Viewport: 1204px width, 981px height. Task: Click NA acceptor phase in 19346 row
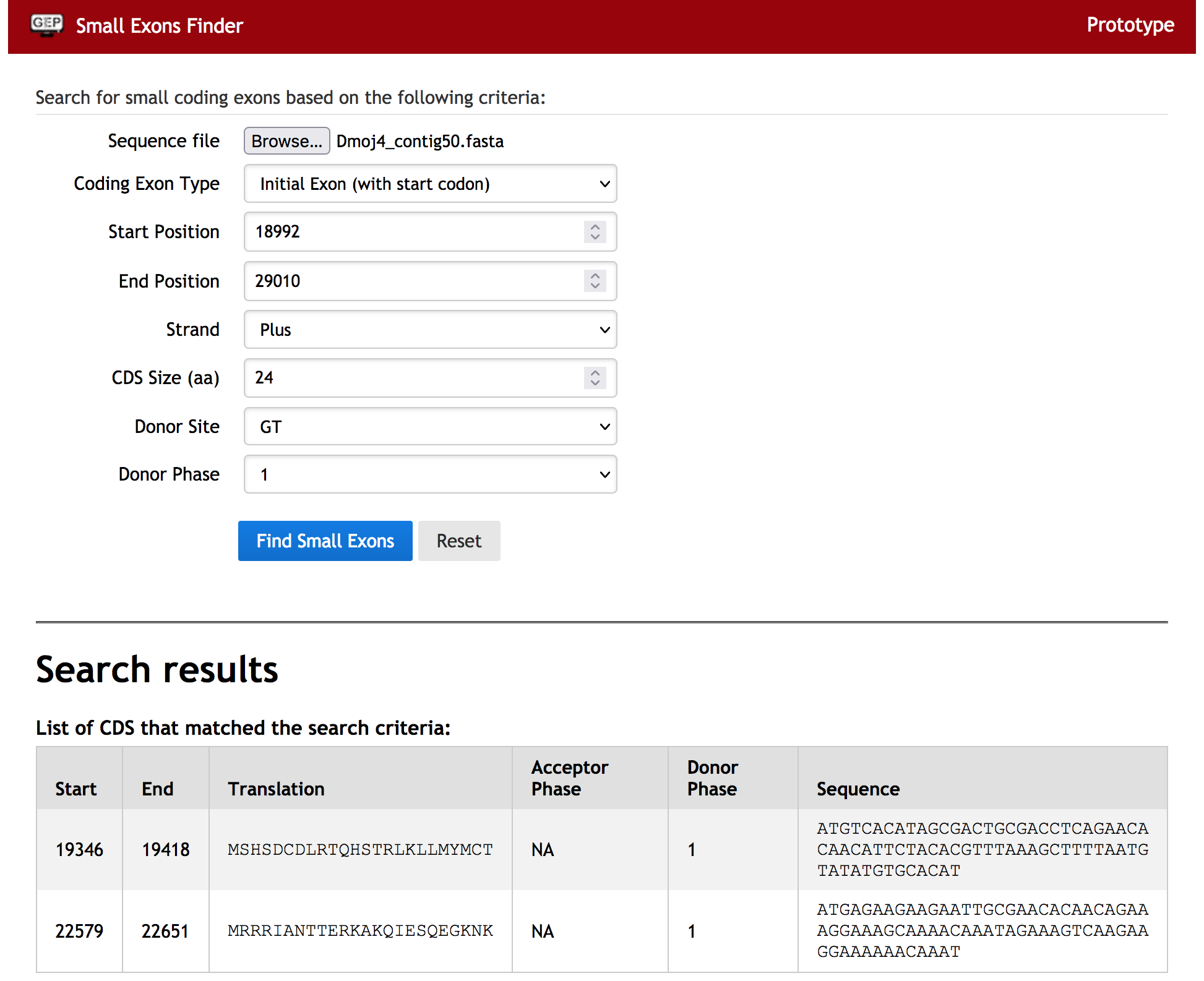[x=543, y=850]
